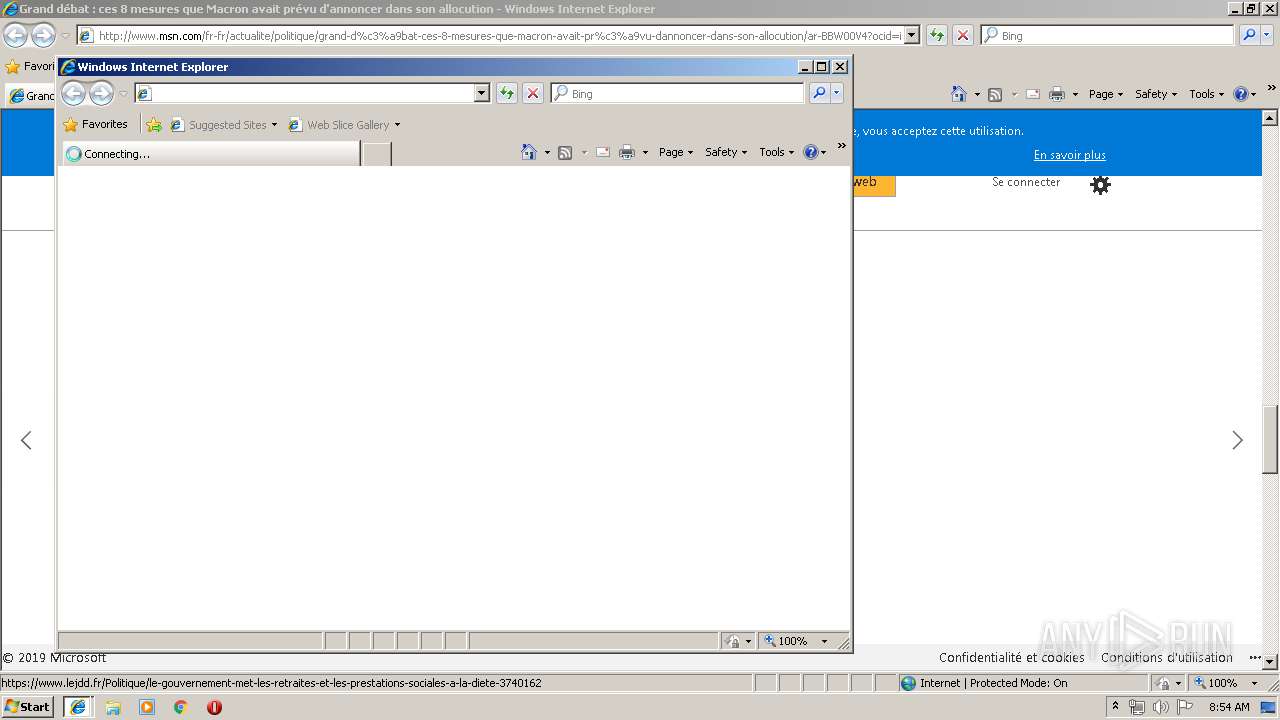The width and height of the screenshot is (1280, 720).
Task: Click Print icon in background window
Action: click(x=1057, y=94)
